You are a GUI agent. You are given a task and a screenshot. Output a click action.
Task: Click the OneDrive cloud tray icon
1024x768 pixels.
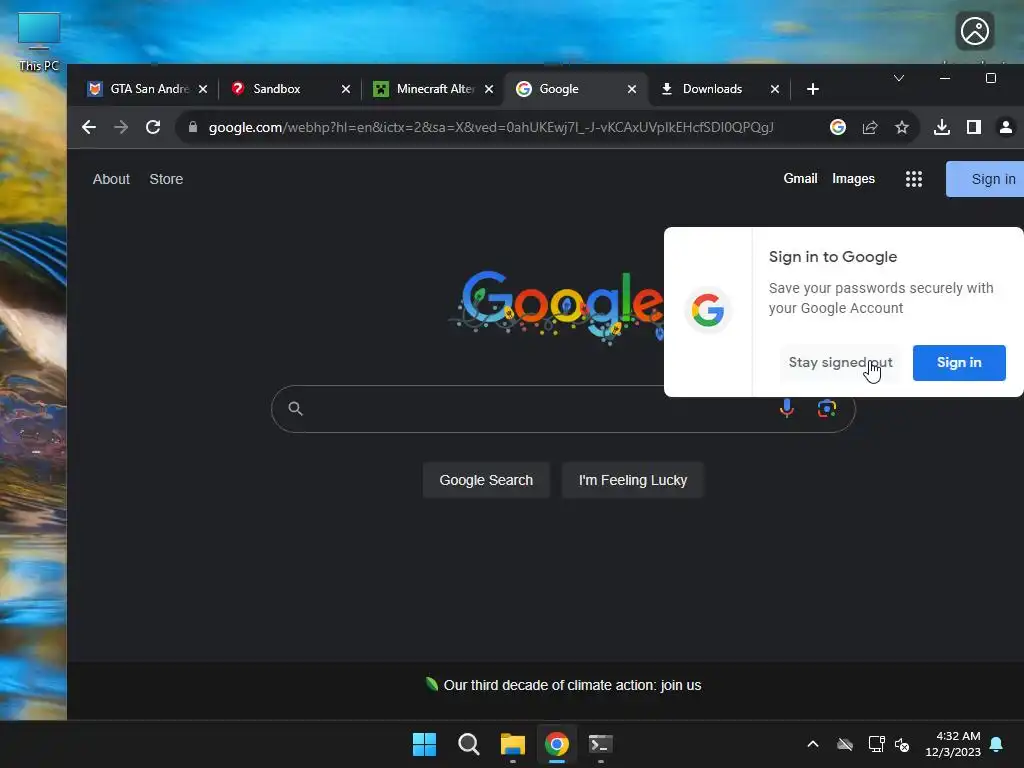tap(845, 744)
